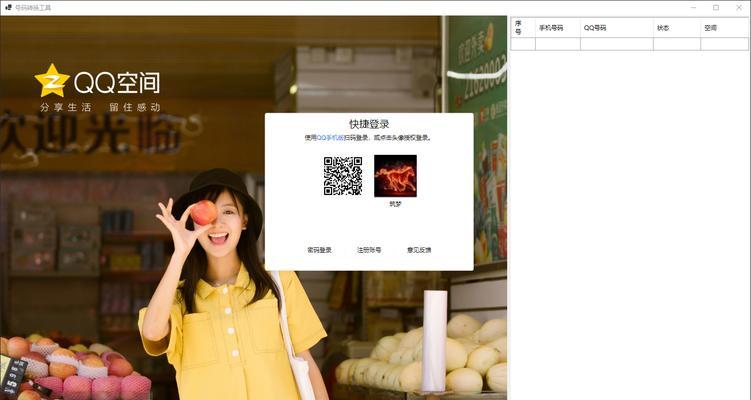Open the 意见反馈 feedback link
Screen dimensions: 751x400
point(419,250)
